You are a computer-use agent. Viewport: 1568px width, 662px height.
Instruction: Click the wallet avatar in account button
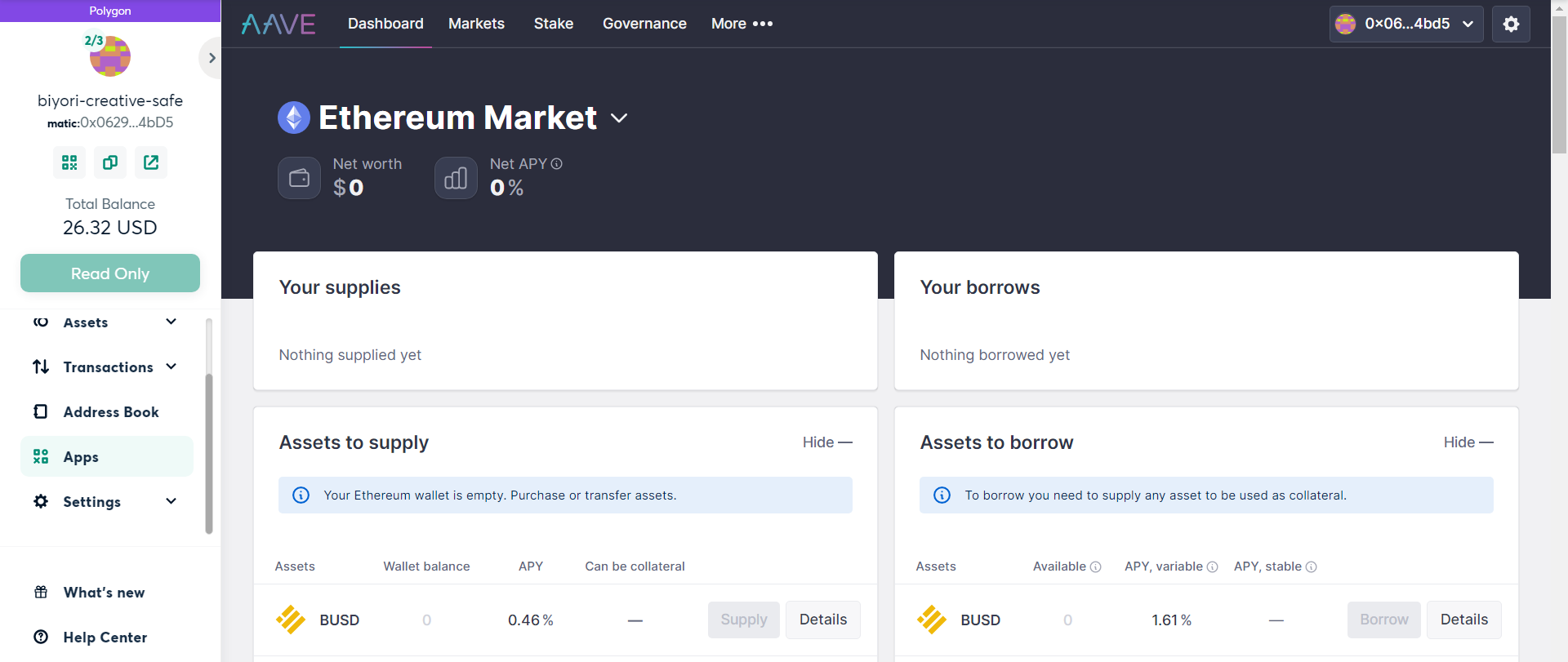pos(1345,24)
